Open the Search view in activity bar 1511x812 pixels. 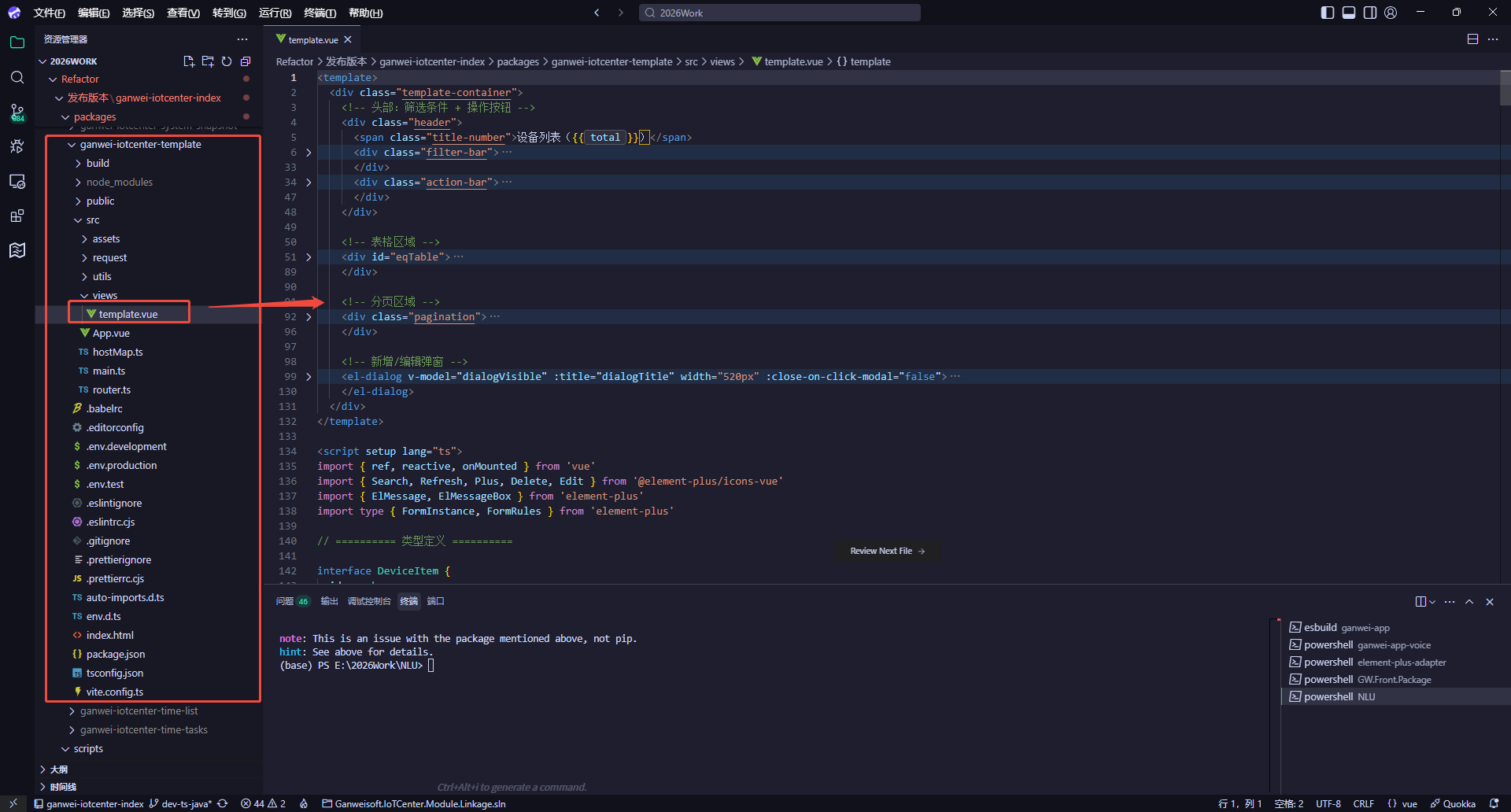pyautogui.click(x=17, y=77)
